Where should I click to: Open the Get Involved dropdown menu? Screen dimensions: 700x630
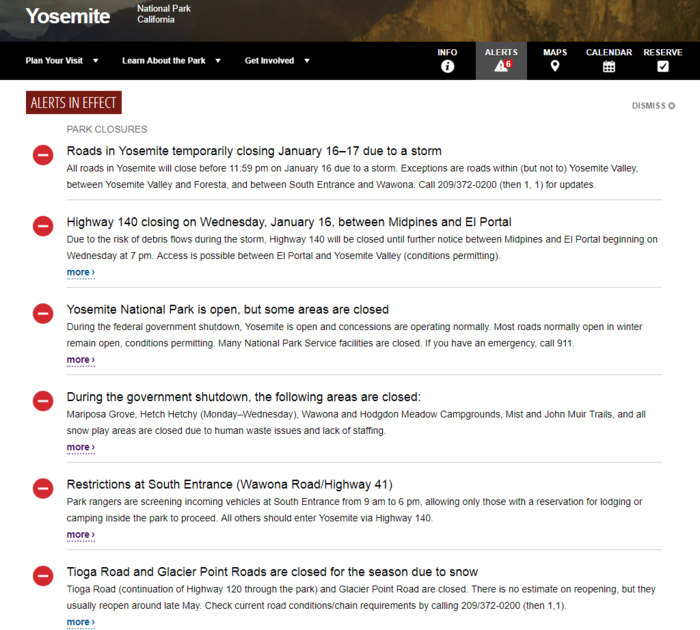point(277,60)
